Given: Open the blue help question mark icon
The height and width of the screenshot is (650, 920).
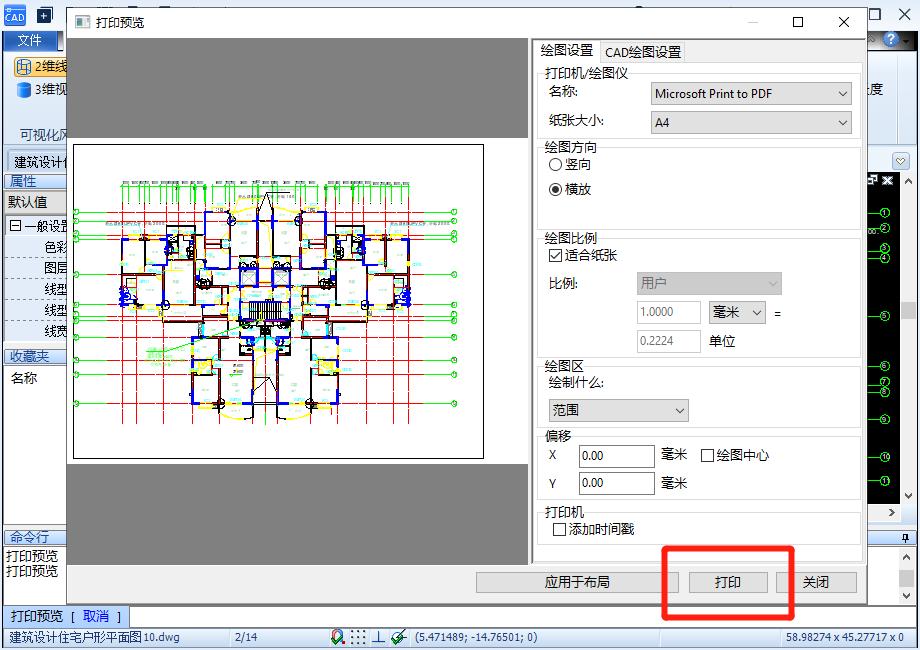Looking at the screenshot, I should 891,39.
